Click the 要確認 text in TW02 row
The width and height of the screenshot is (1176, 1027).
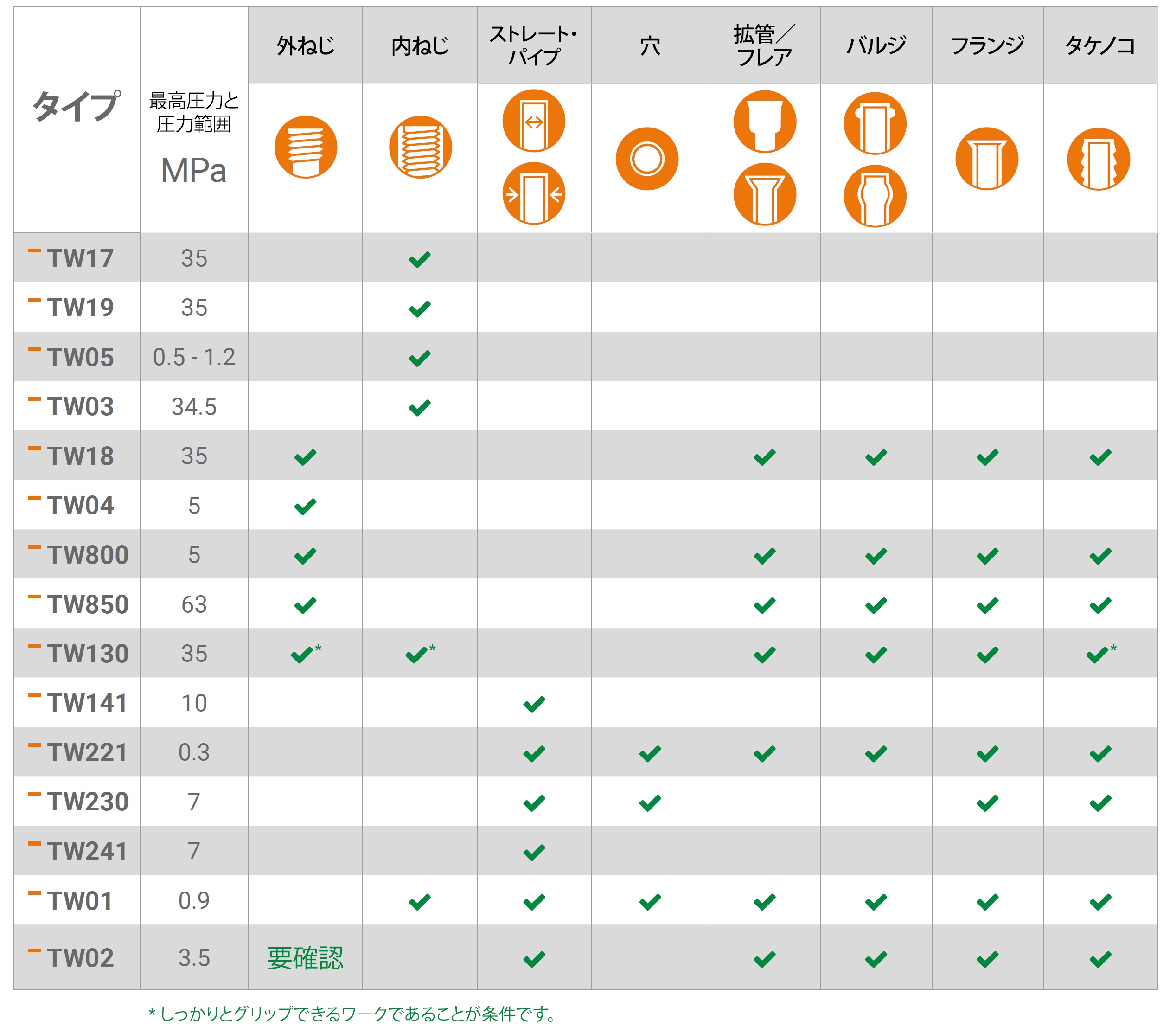[x=305, y=958]
